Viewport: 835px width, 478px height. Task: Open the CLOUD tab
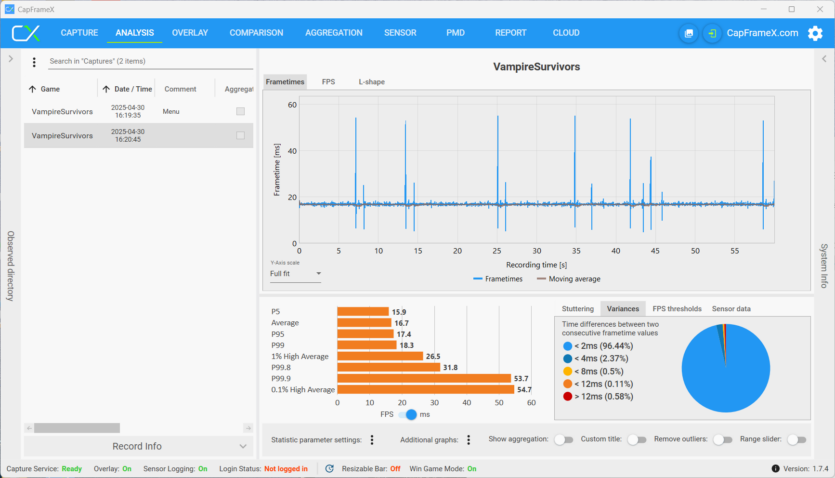566,33
